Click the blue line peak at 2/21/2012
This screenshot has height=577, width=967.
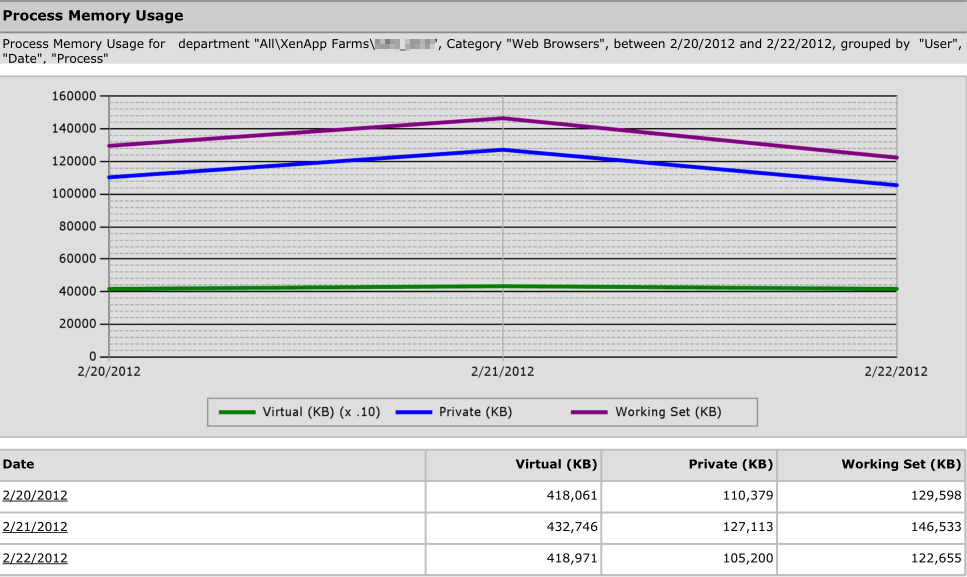click(x=503, y=150)
